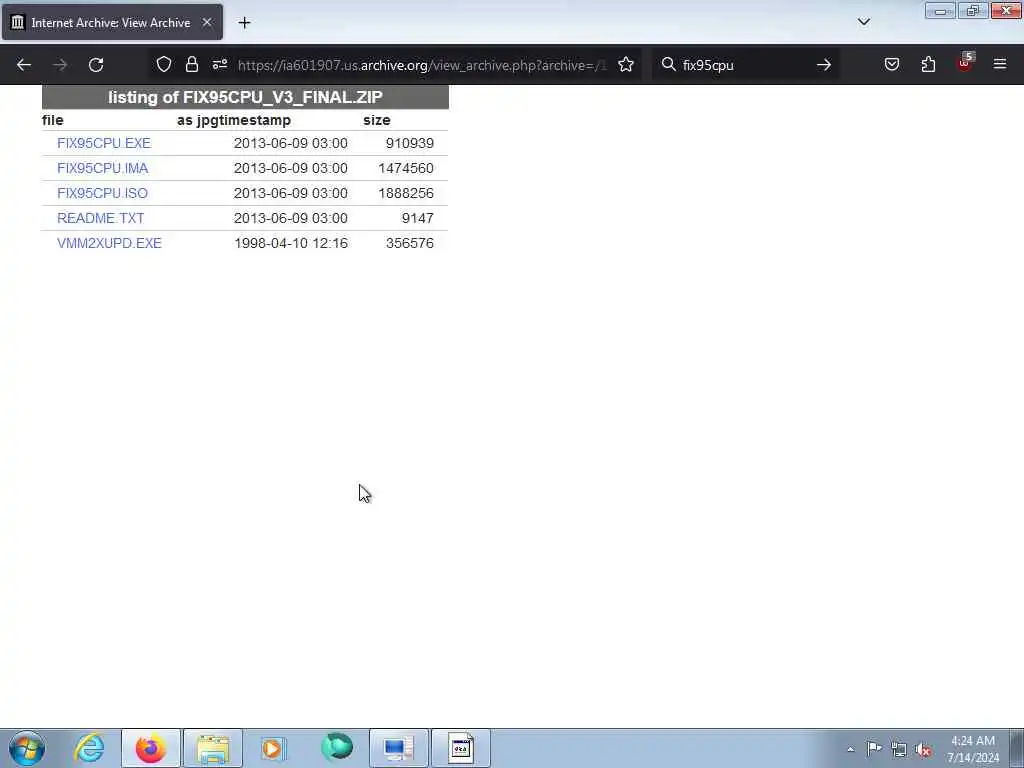Open the tracking protection shield icon
The width and height of the screenshot is (1024, 768).
[164, 64]
